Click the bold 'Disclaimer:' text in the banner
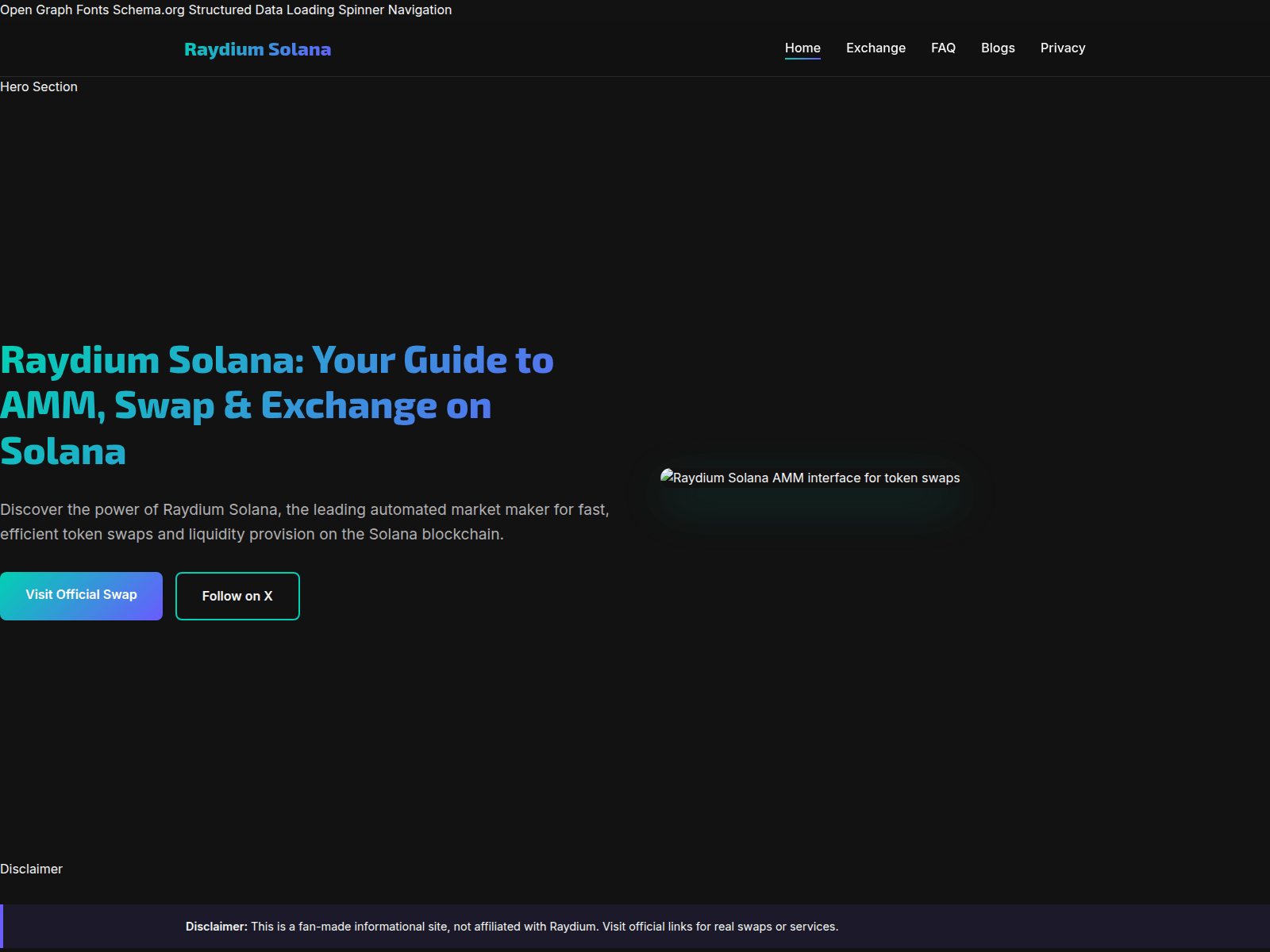 click(x=217, y=927)
